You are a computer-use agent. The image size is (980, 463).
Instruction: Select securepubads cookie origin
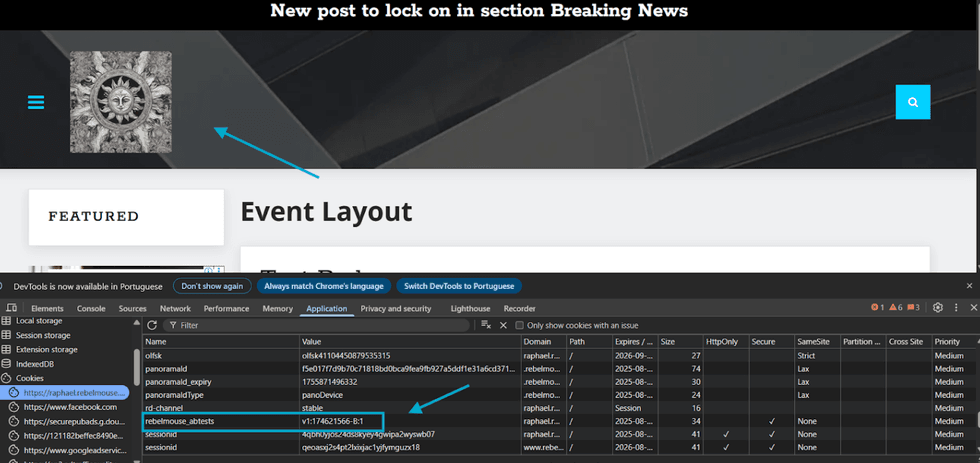pyautogui.click(x=74, y=421)
